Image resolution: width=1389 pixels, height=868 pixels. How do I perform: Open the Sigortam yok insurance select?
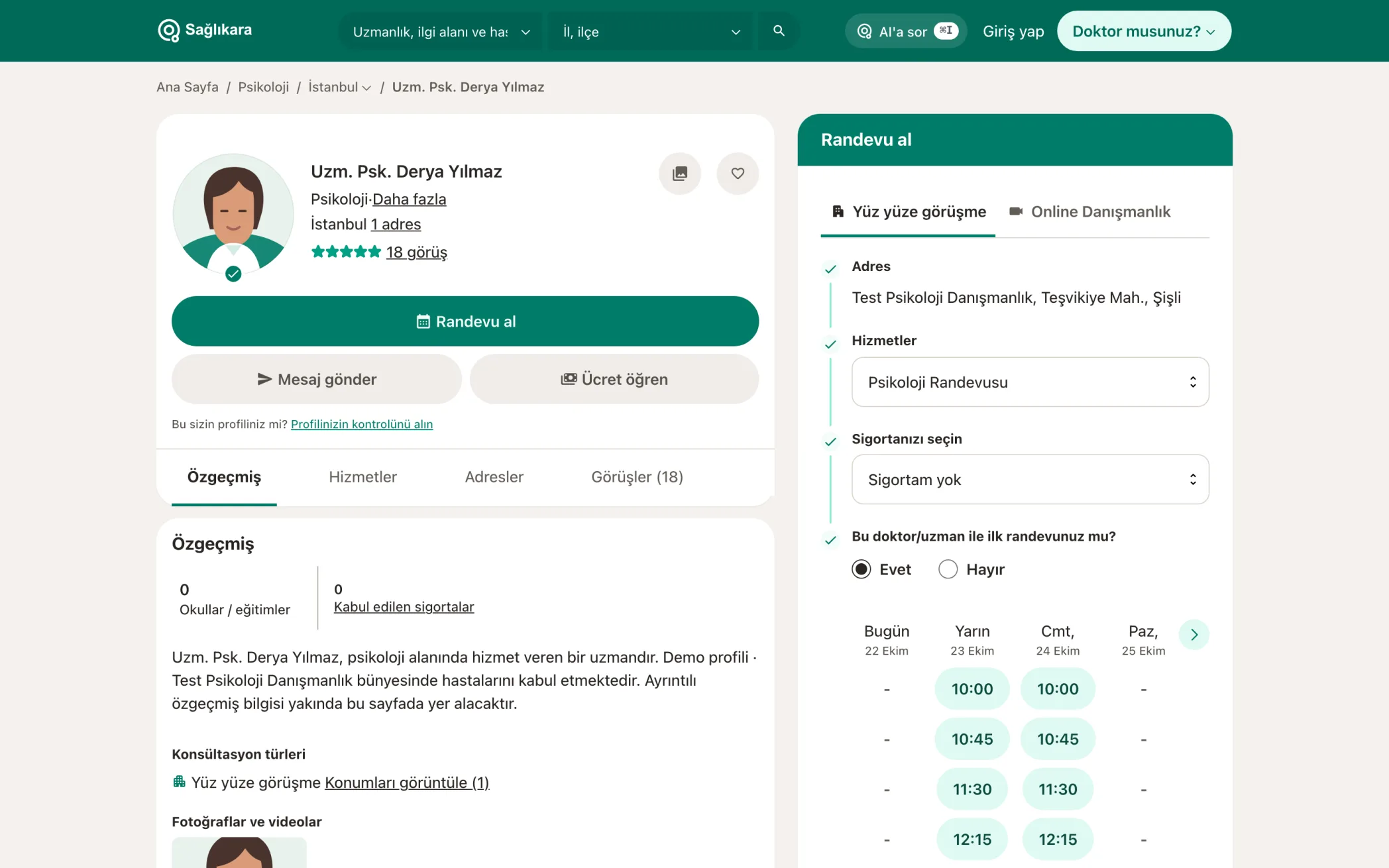click(1030, 480)
